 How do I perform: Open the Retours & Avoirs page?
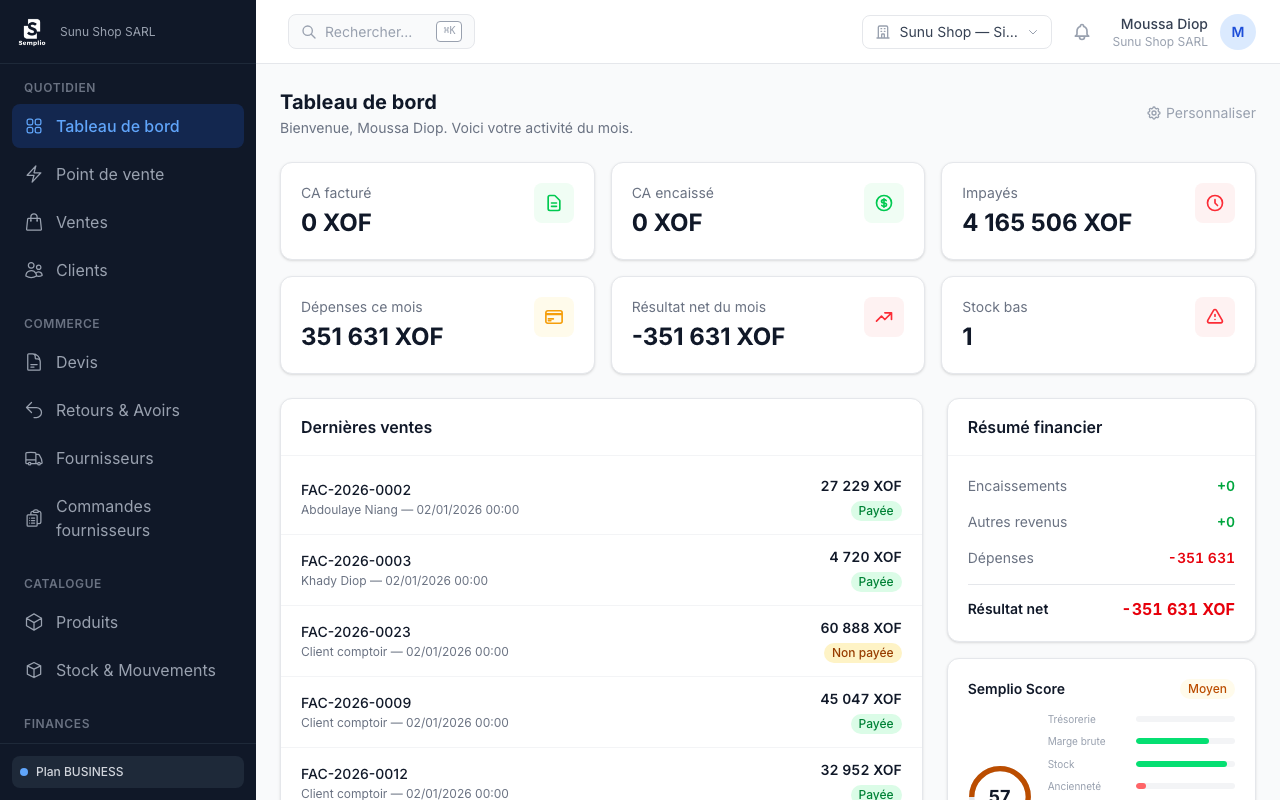(117, 410)
